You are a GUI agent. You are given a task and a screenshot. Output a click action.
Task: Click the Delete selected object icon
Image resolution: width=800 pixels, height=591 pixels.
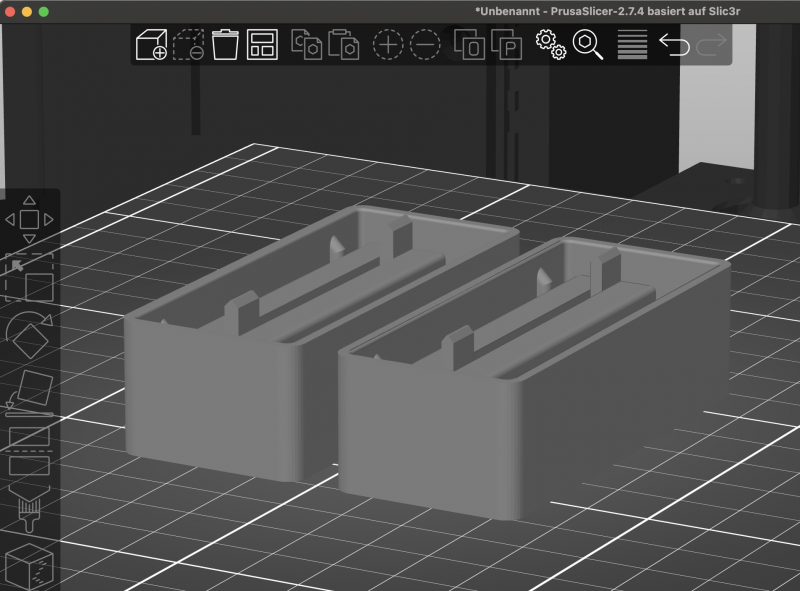pos(188,45)
